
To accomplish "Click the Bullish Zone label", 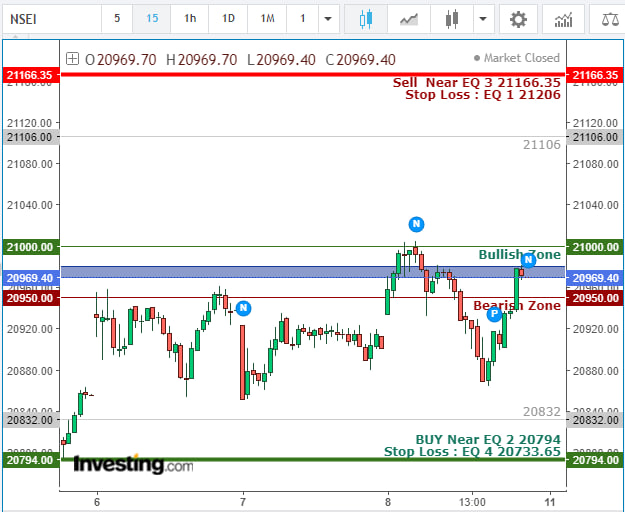I will [x=520, y=254].
